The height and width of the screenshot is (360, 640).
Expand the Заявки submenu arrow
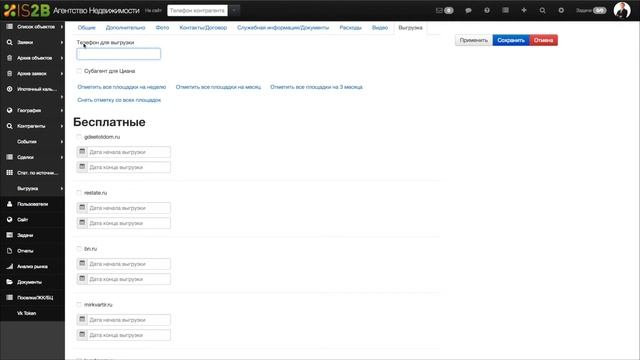[x=62, y=42]
